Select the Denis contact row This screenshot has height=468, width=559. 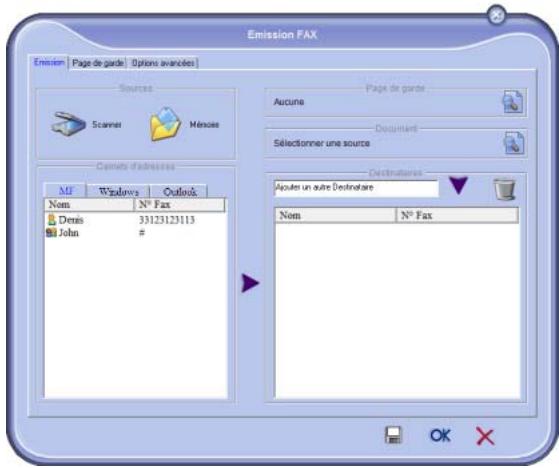[135, 220]
